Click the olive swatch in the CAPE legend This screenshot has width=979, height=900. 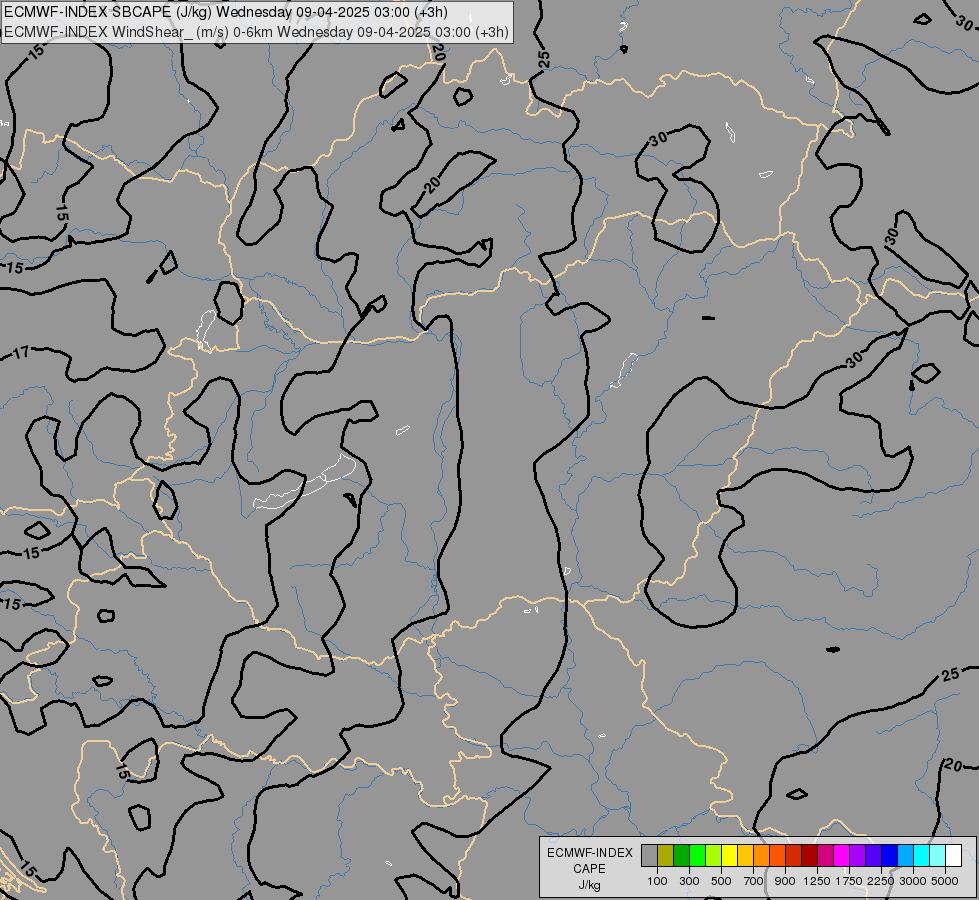pyautogui.click(x=666, y=855)
